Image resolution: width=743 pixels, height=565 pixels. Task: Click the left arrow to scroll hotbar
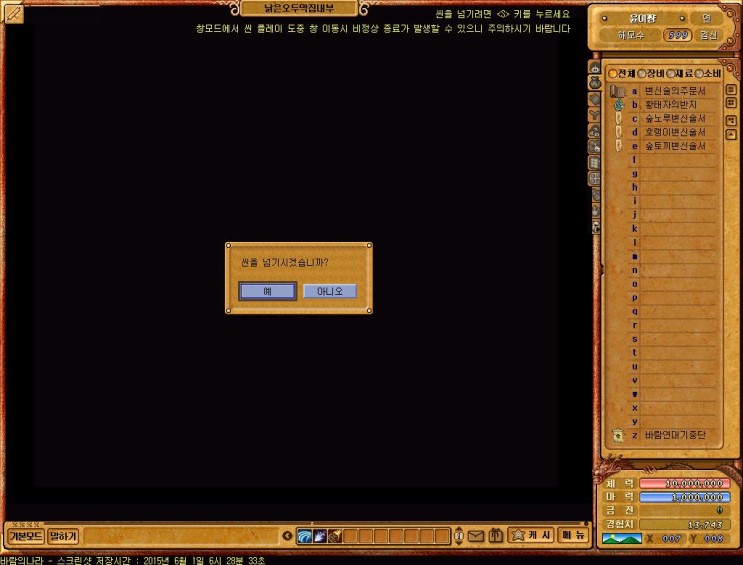(x=287, y=536)
